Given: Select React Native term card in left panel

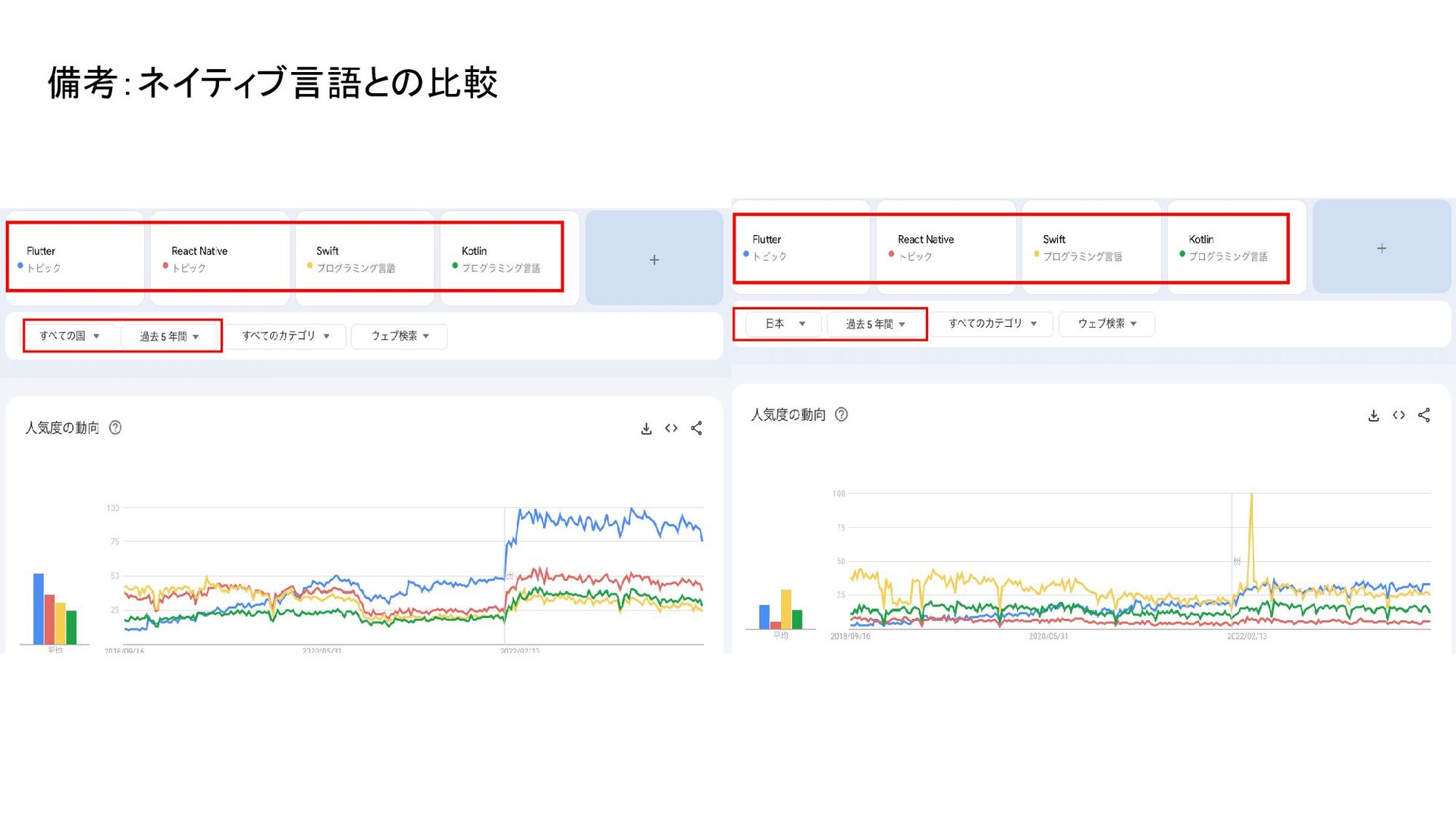Looking at the screenshot, I should point(220,259).
